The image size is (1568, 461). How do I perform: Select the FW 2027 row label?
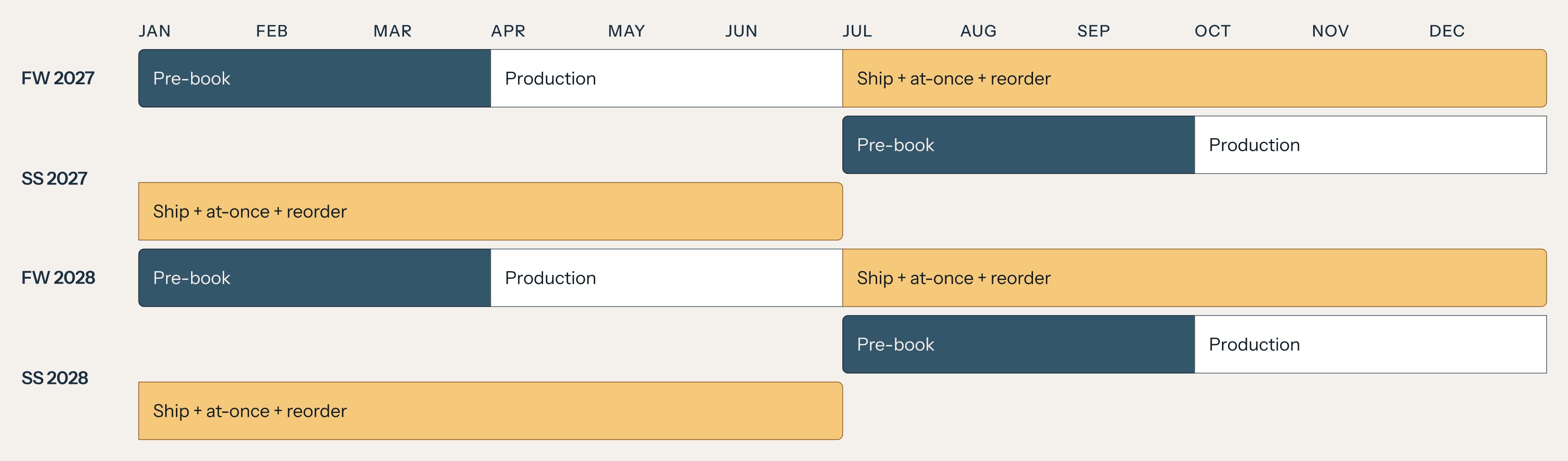(58, 78)
